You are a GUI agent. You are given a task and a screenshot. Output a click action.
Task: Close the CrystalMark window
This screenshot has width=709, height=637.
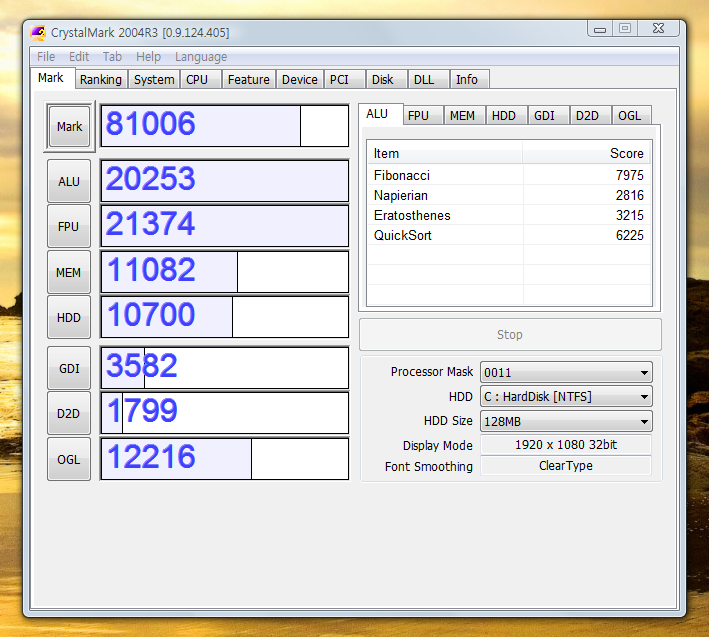[658, 28]
